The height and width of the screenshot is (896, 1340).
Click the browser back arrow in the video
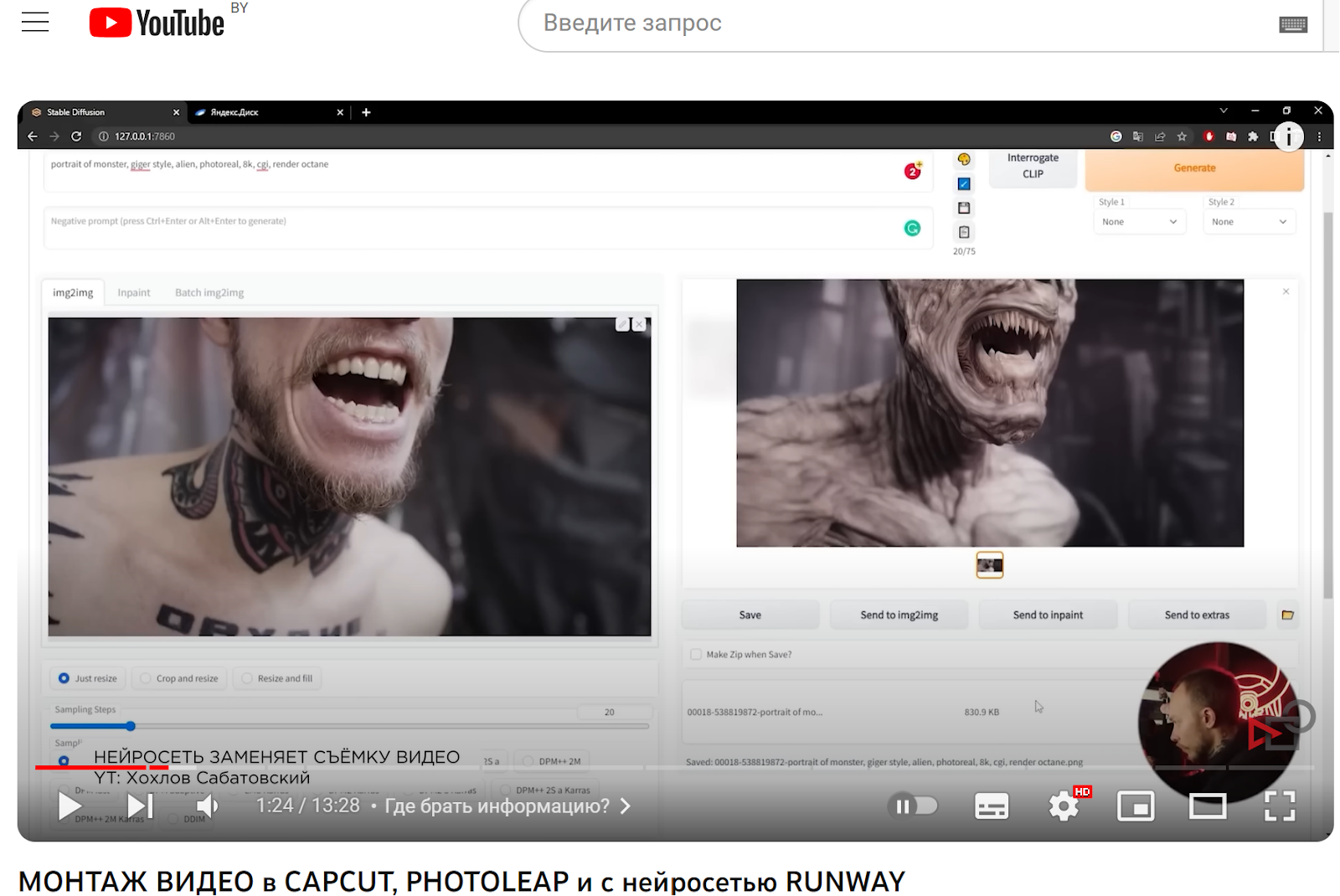[x=33, y=136]
